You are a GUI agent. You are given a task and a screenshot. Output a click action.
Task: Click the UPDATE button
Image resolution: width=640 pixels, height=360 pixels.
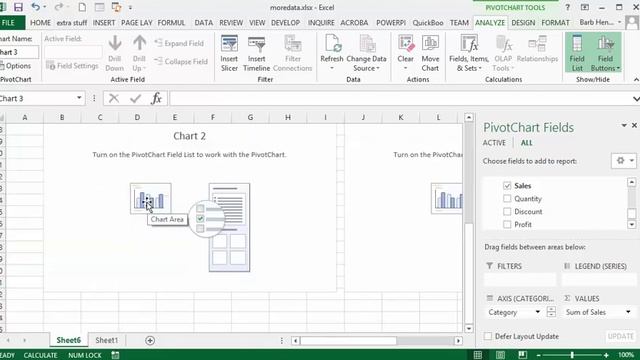620,336
